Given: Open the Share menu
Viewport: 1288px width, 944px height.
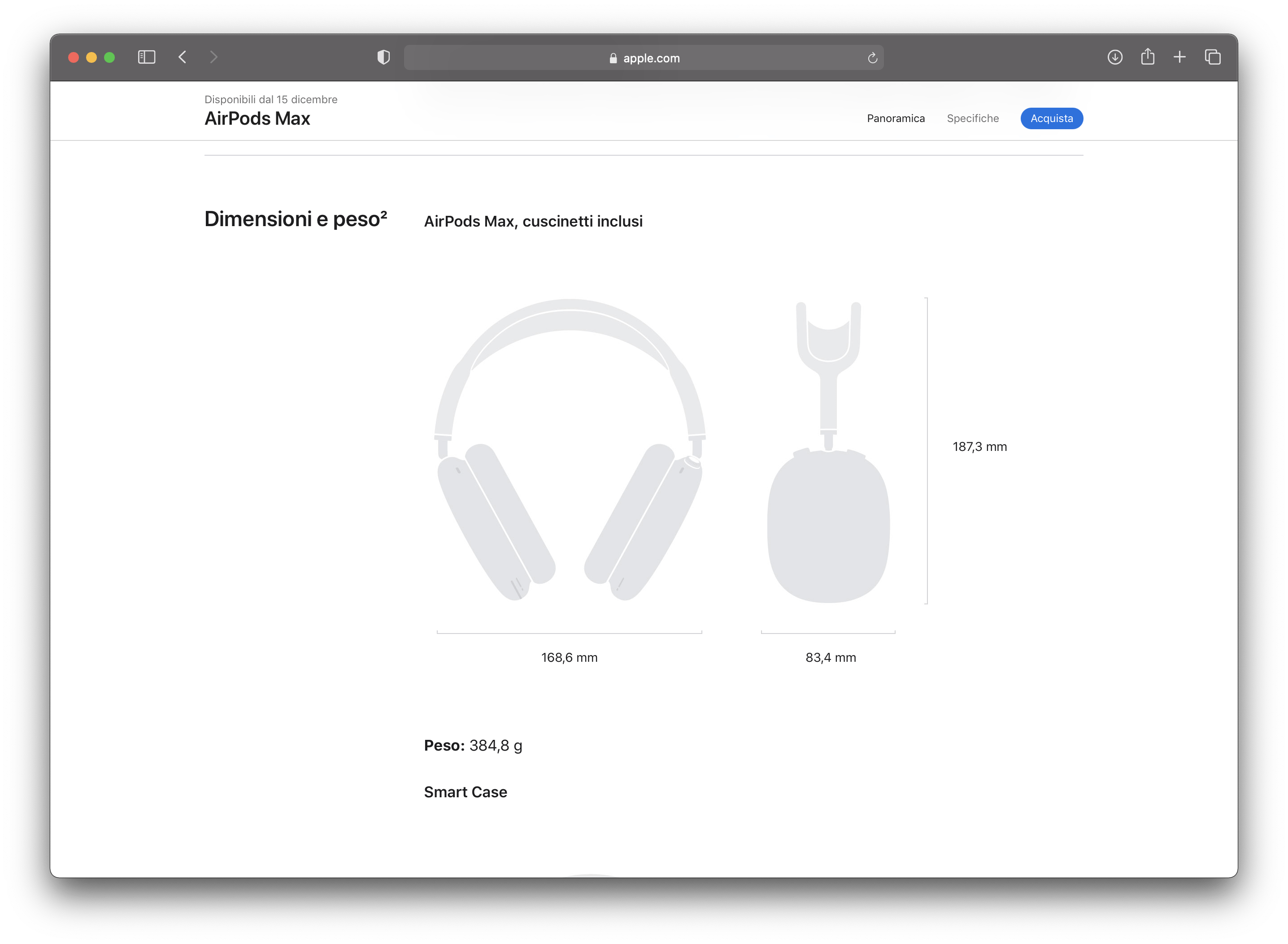Looking at the screenshot, I should pos(1148,57).
